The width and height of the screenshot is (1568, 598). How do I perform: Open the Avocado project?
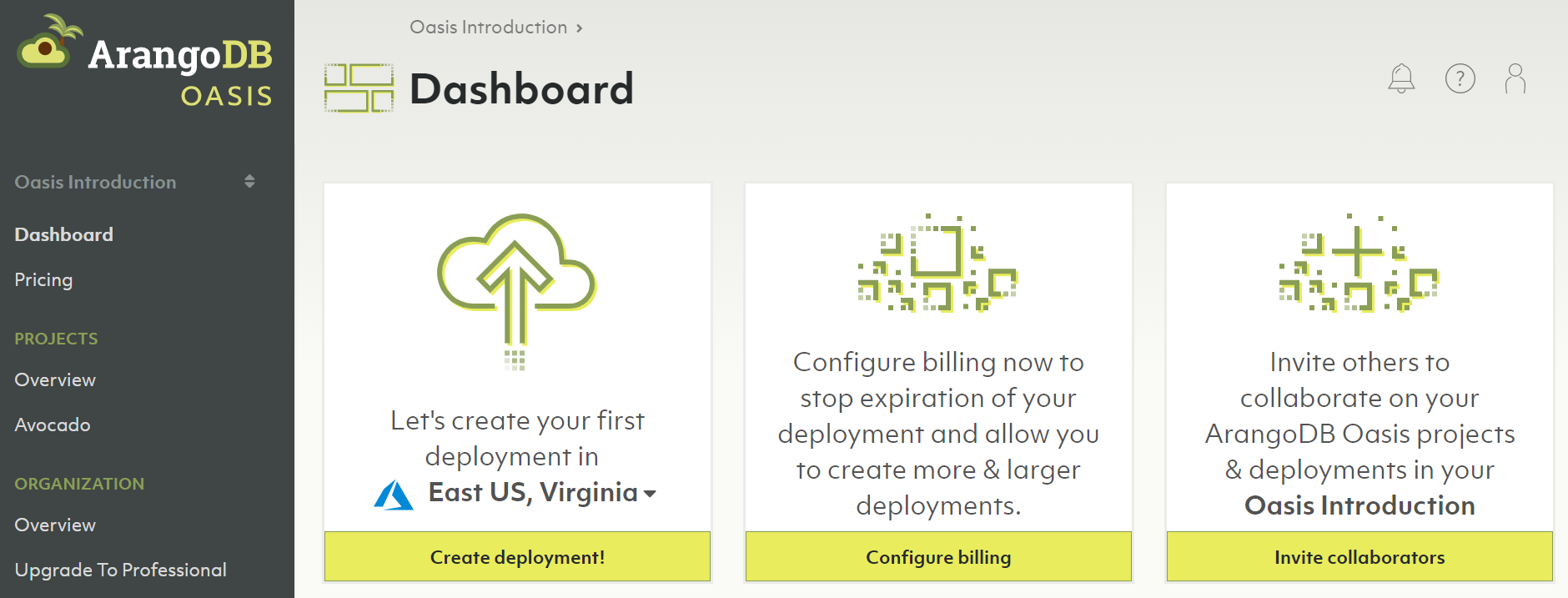(53, 425)
